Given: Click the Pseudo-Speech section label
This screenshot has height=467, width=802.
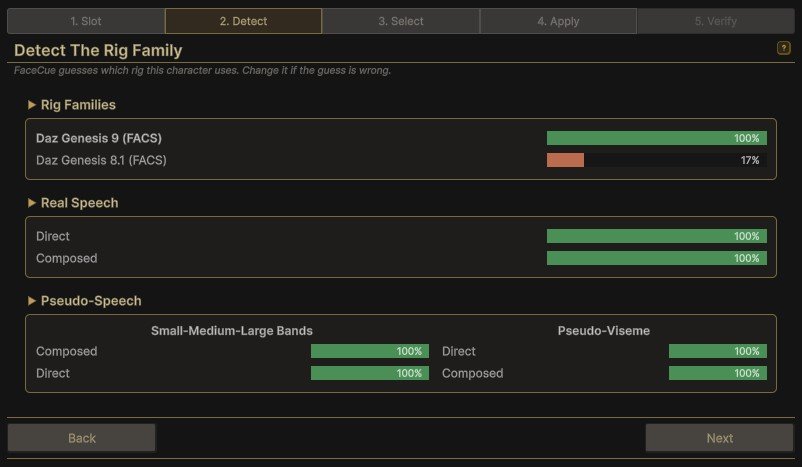Looking at the screenshot, I should [91, 301].
